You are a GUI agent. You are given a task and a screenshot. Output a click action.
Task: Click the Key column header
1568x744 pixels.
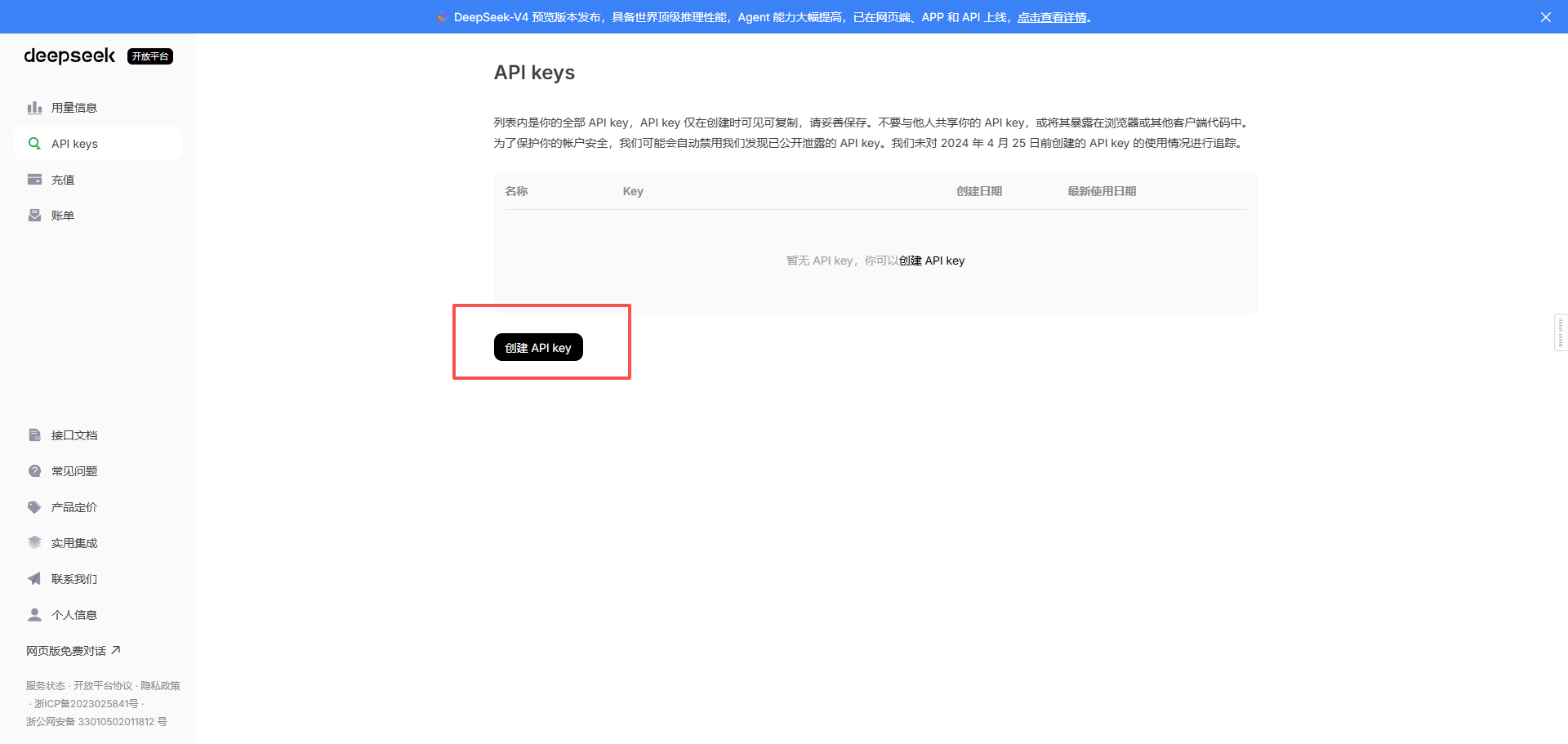click(633, 191)
